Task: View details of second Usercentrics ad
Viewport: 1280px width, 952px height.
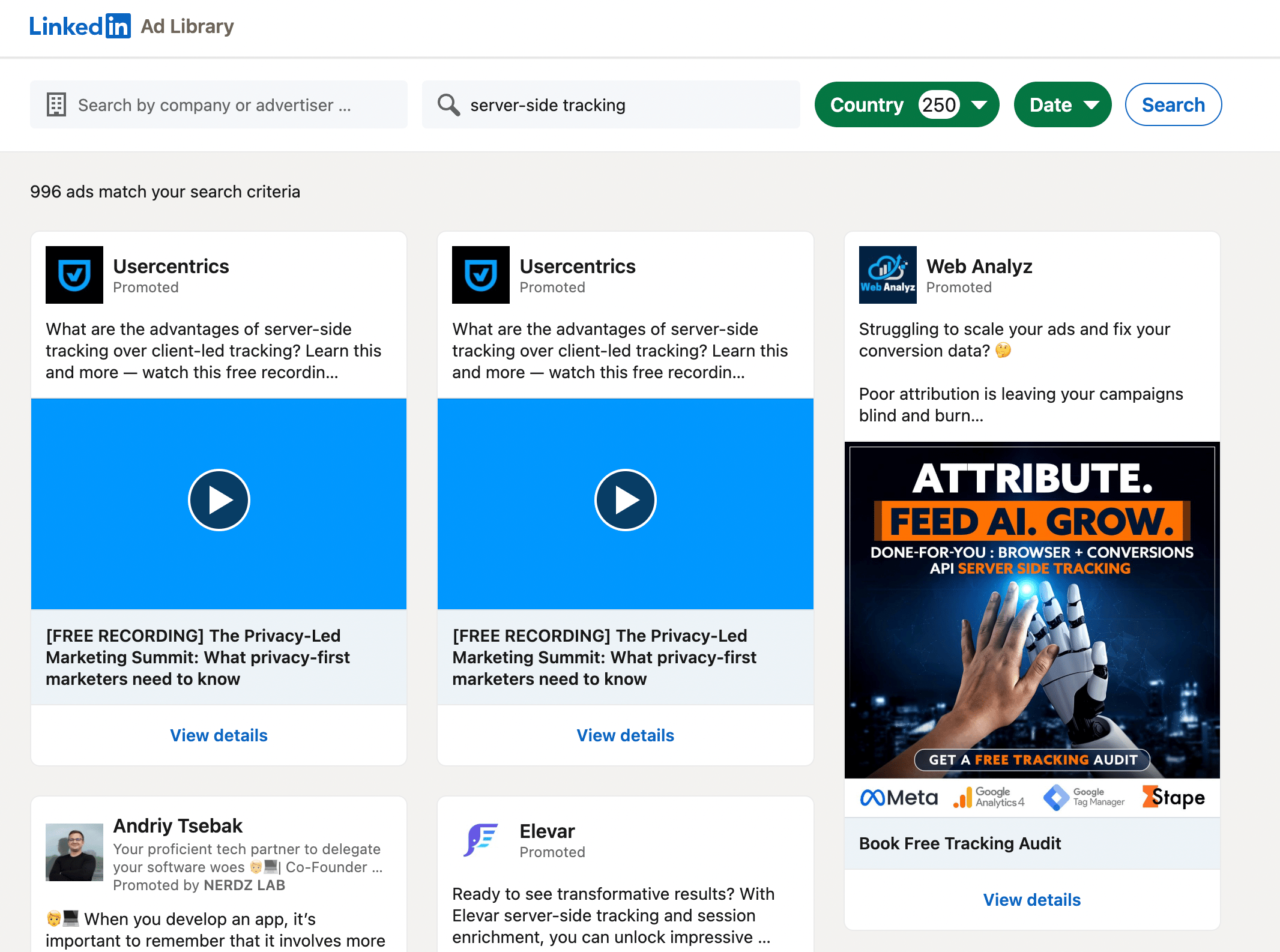Action: 626,735
